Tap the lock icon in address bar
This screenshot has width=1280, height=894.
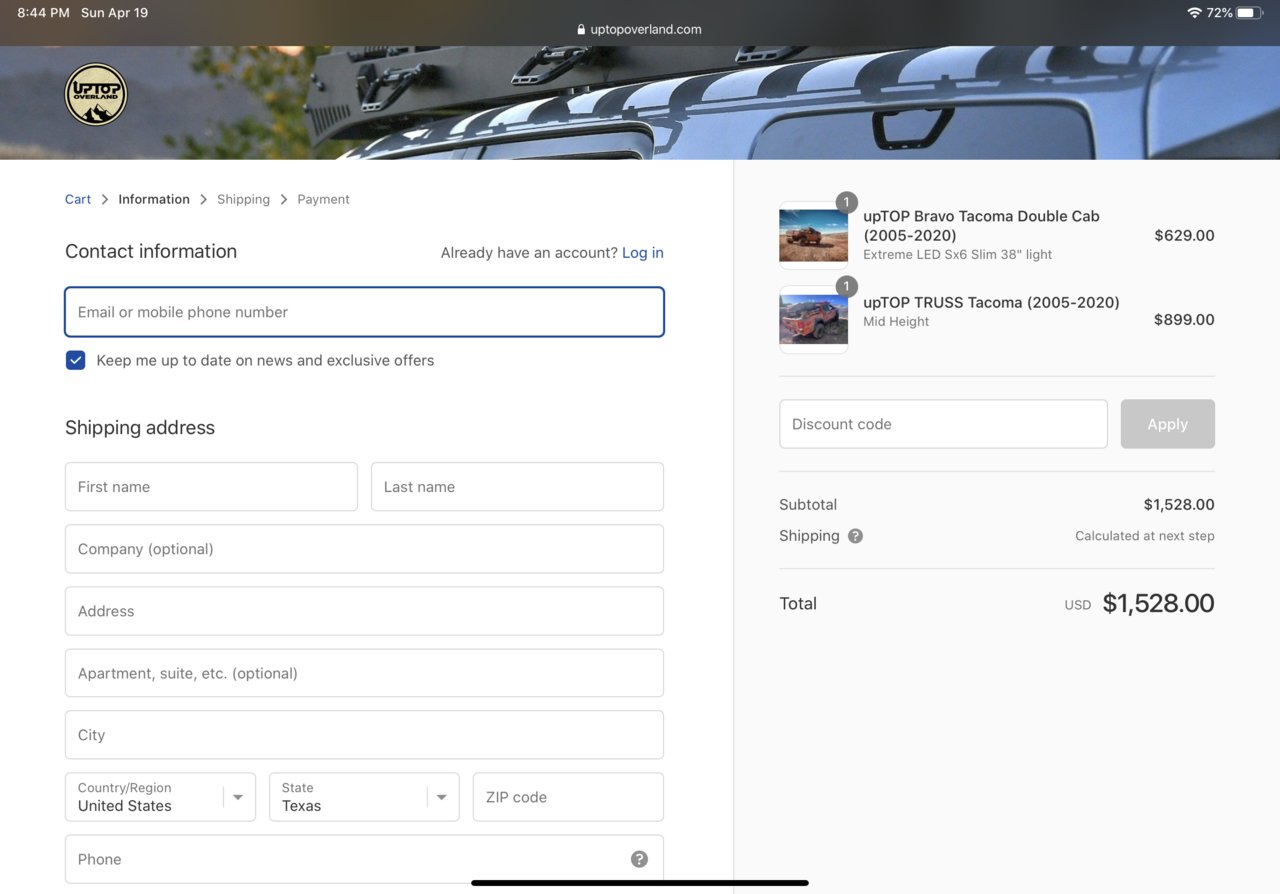582,30
